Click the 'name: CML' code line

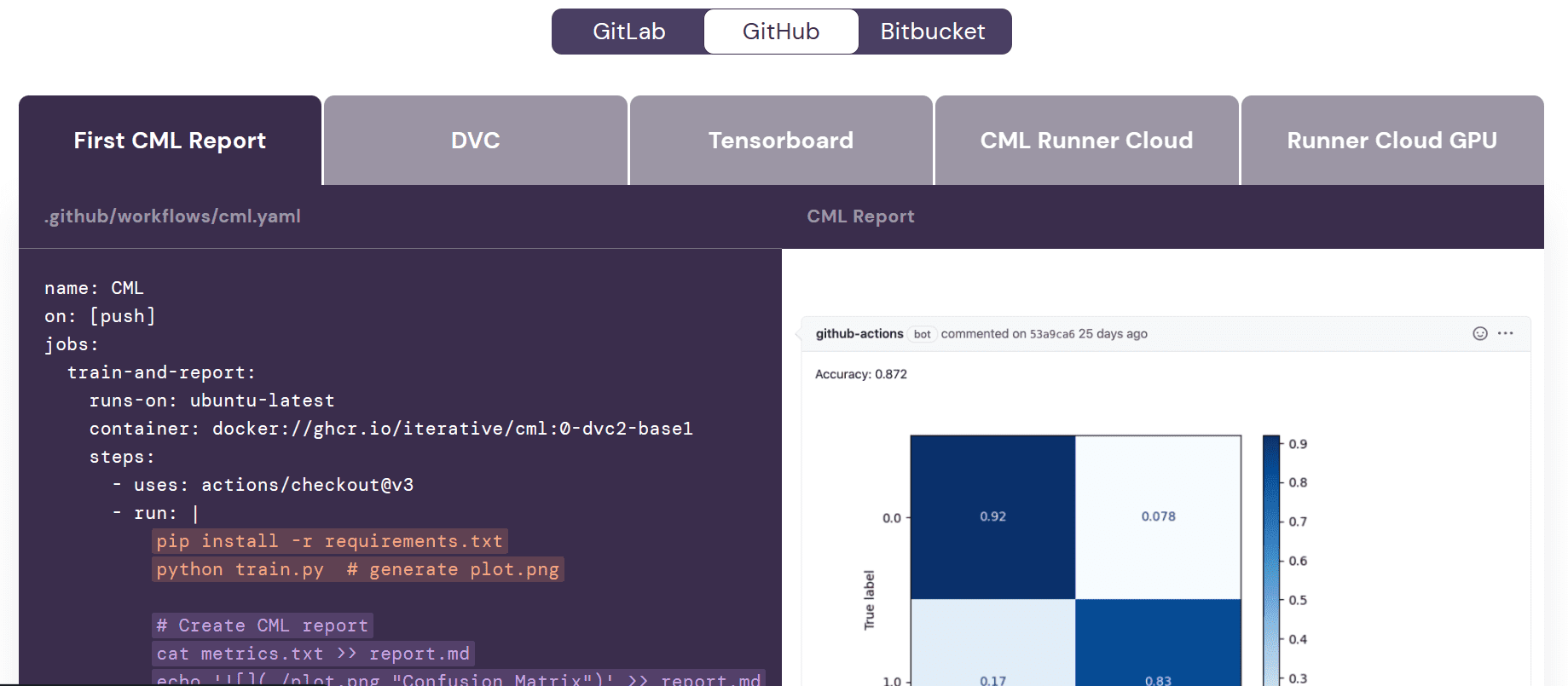click(94, 288)
